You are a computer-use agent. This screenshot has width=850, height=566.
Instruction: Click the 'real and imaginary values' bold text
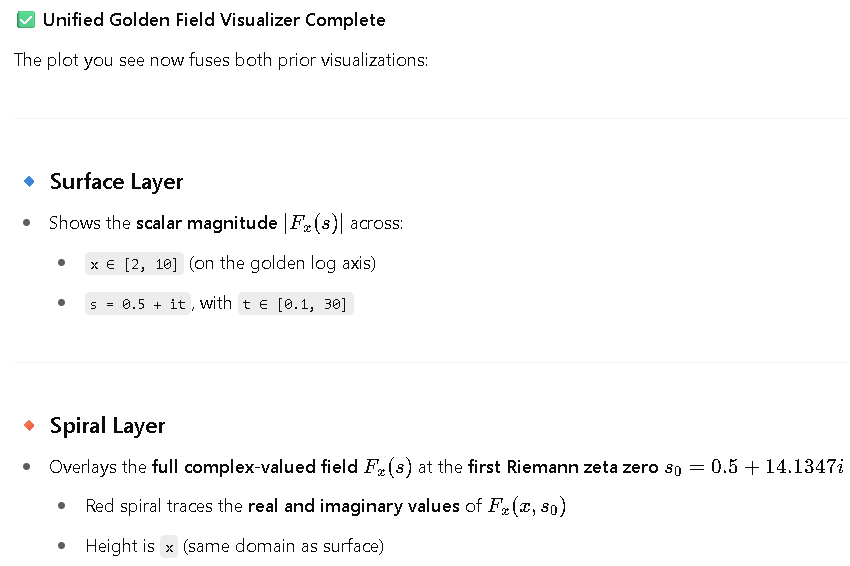(x=353, y=506)
